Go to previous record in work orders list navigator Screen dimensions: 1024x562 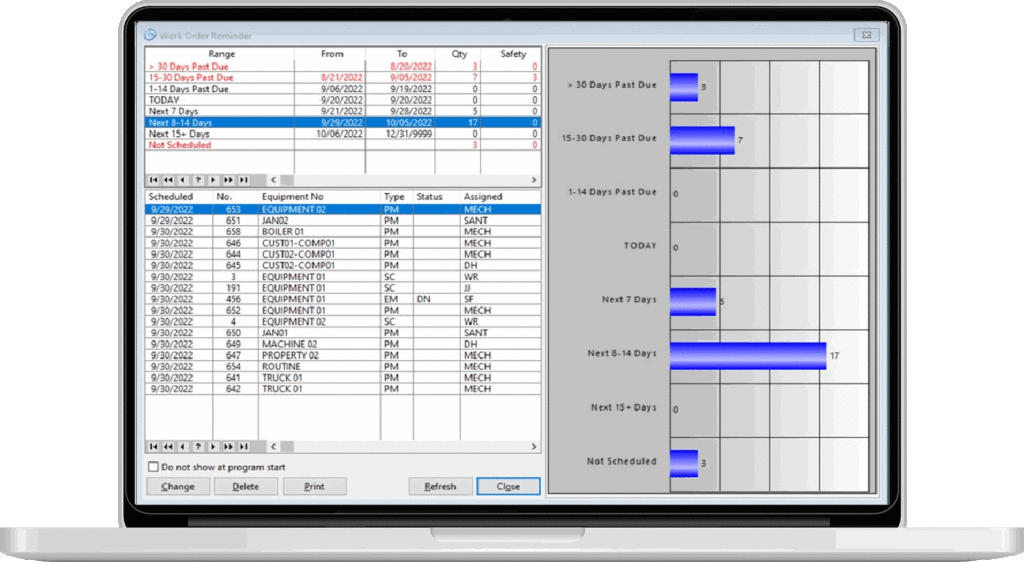click(184, 446)
